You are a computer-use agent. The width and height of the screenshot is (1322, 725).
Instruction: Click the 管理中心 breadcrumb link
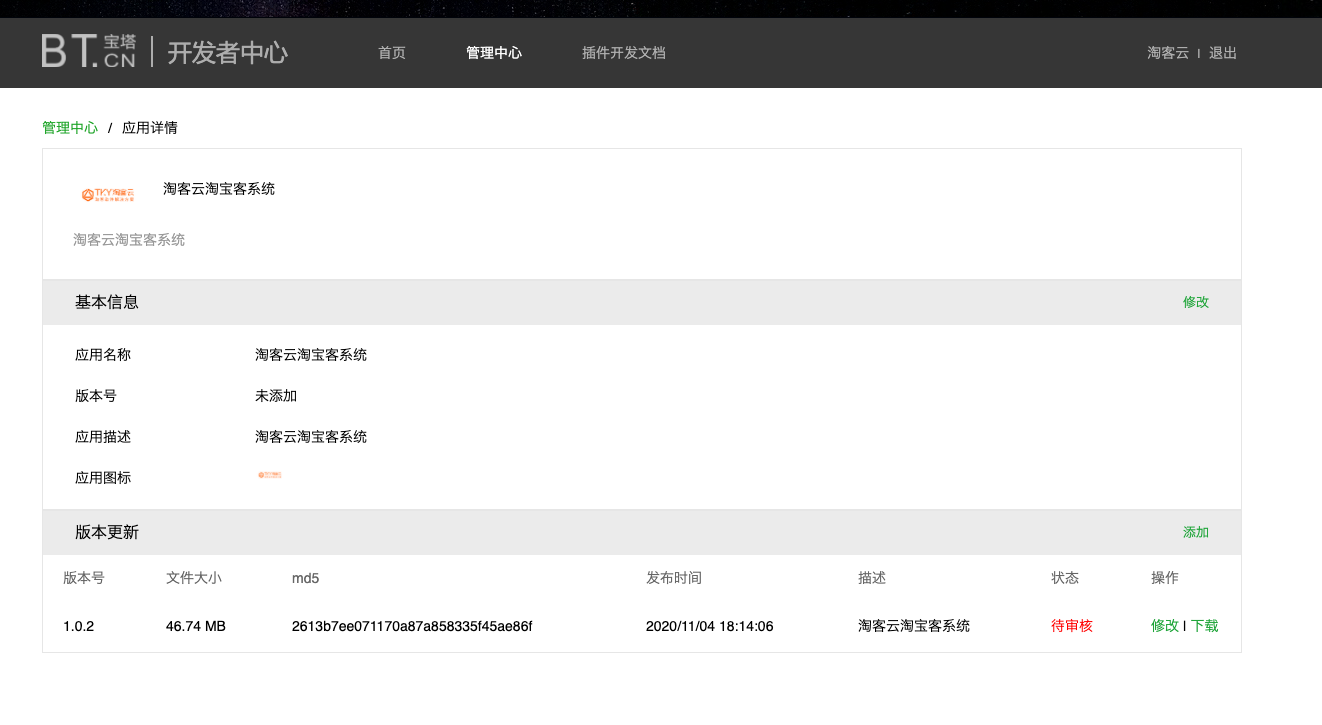click(x=70, y=128)
